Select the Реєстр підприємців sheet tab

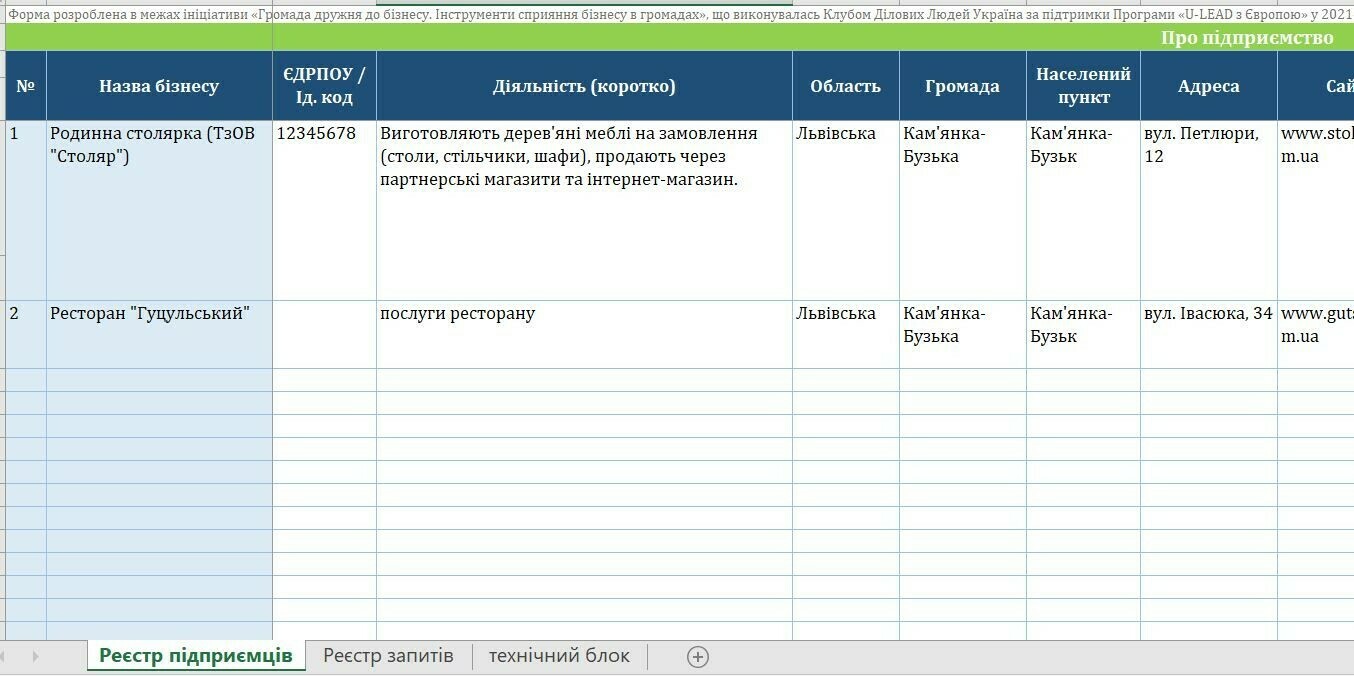click(x=195, y=656)
